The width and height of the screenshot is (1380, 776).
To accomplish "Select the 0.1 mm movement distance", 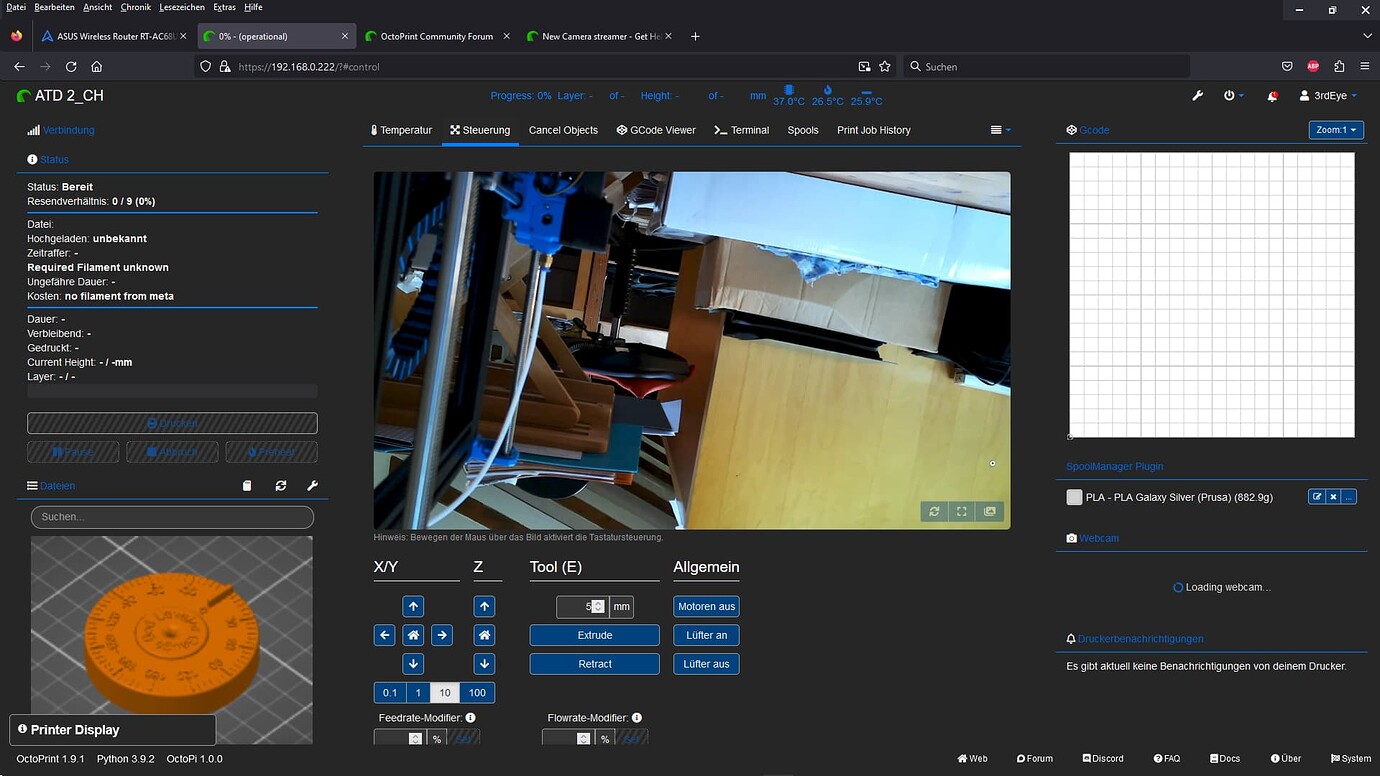I will pyautogui.click(x=390, y=692).
